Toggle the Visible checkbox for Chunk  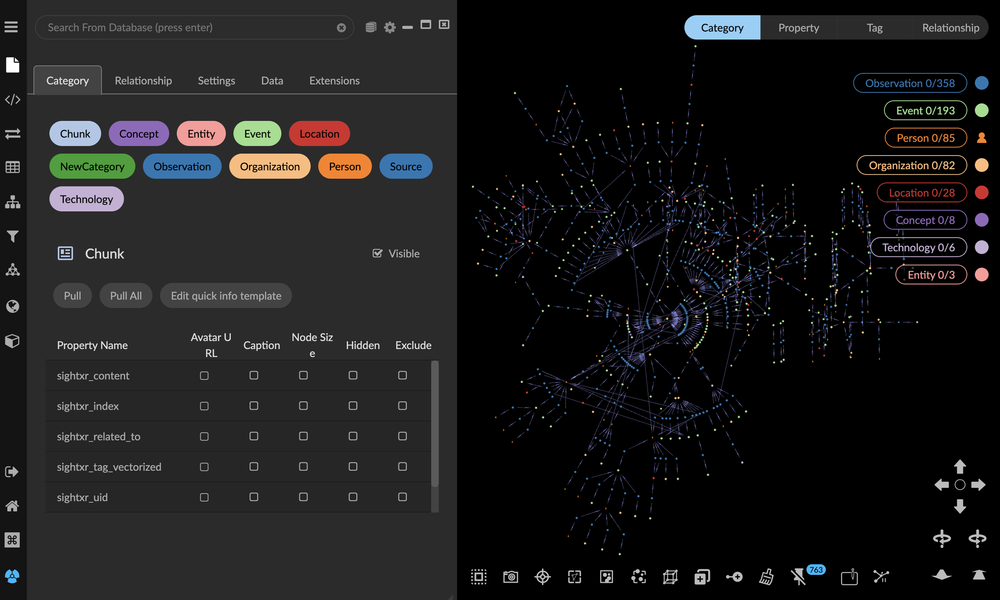tap(375, 253)
